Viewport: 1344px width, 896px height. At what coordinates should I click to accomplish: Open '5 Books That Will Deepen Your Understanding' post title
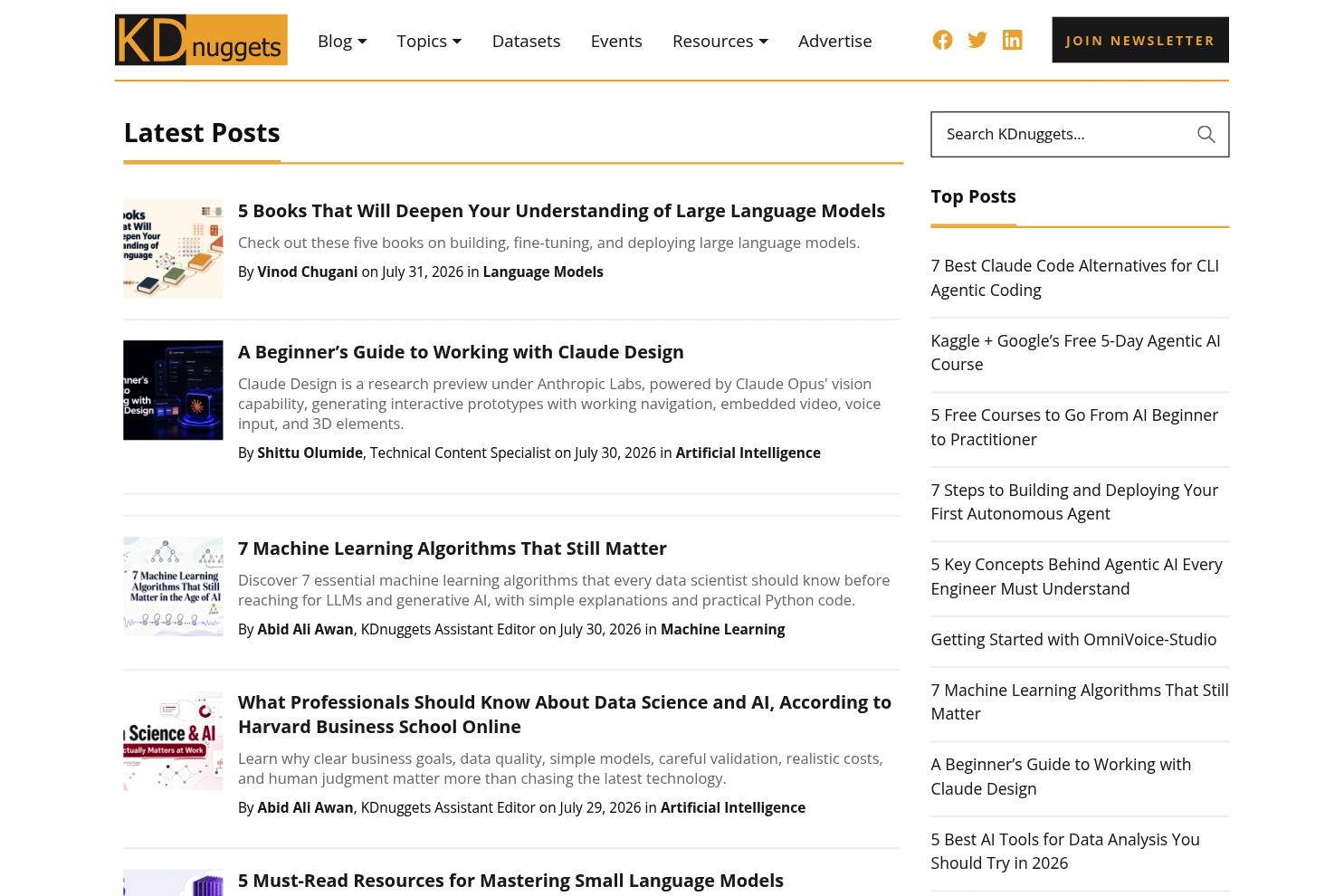[561, 211]
